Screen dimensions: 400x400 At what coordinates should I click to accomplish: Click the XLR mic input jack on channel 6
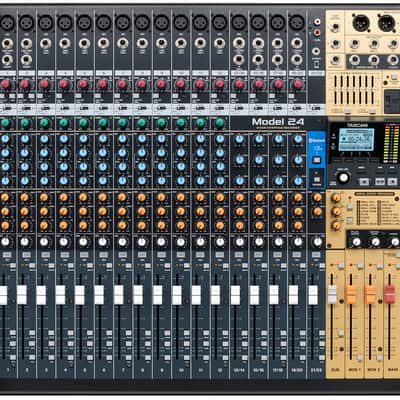[103, 23]
